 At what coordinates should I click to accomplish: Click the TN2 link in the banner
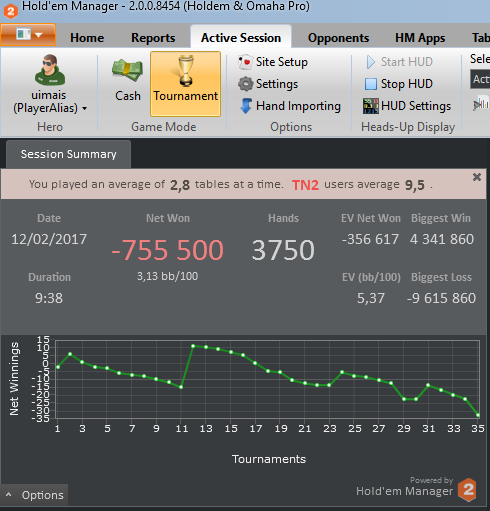(305, 185)
